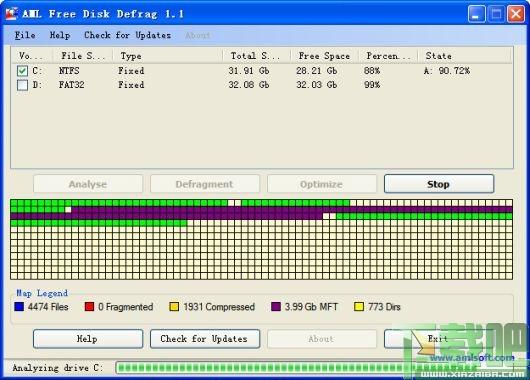This screenshot has width=530, height=380.
Task: Click the 1931 Compressed legend label
Action: tap(219, 307)
